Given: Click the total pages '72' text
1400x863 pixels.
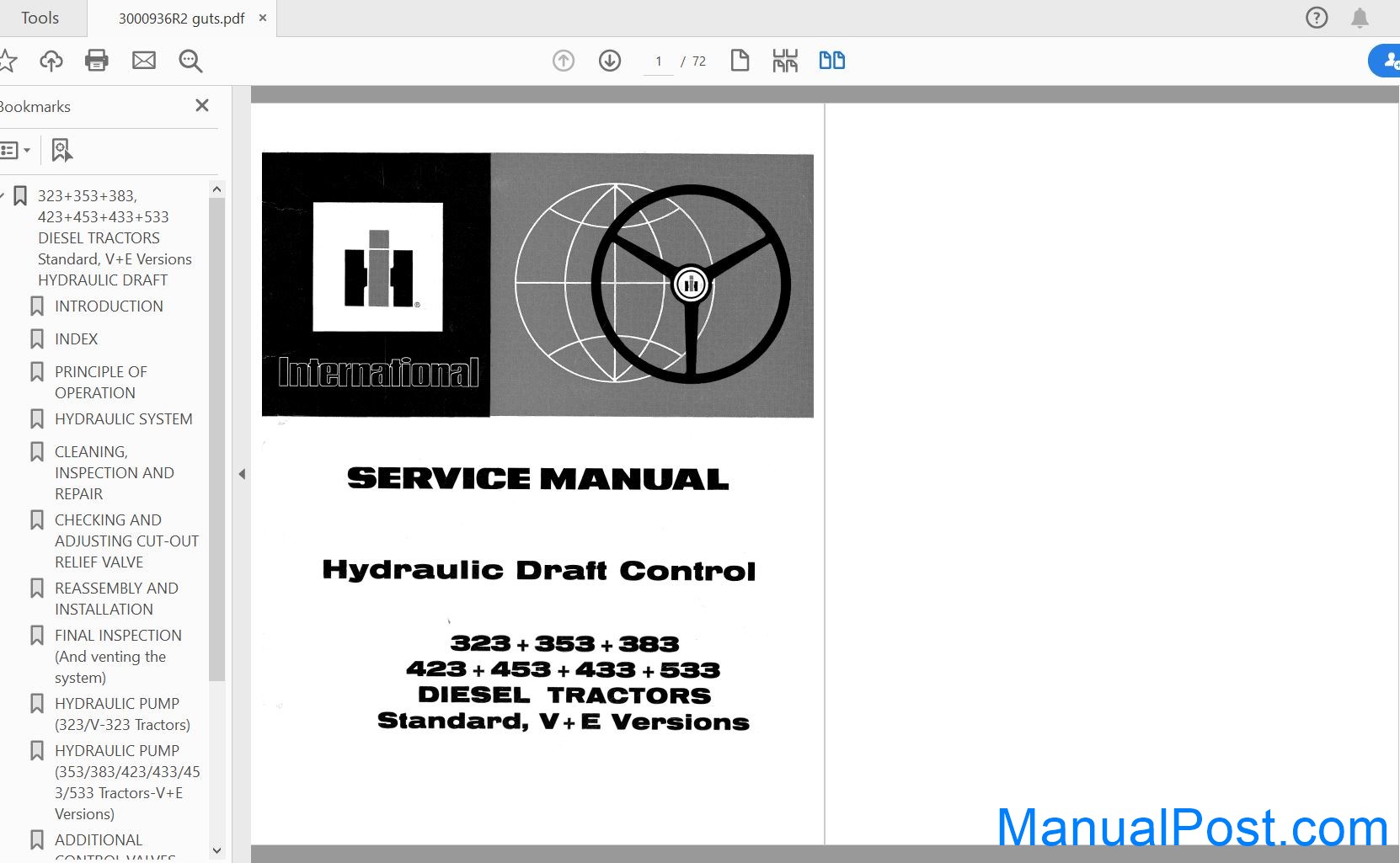Looking at the screenshot, I should point(699,61).
